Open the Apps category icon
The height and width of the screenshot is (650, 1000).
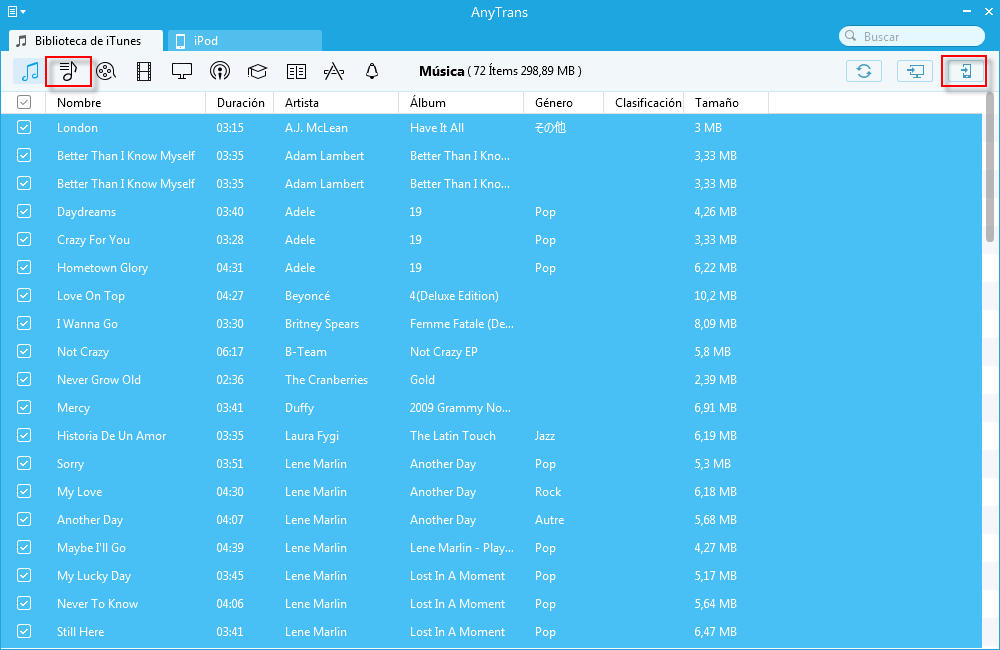(334, 71)
